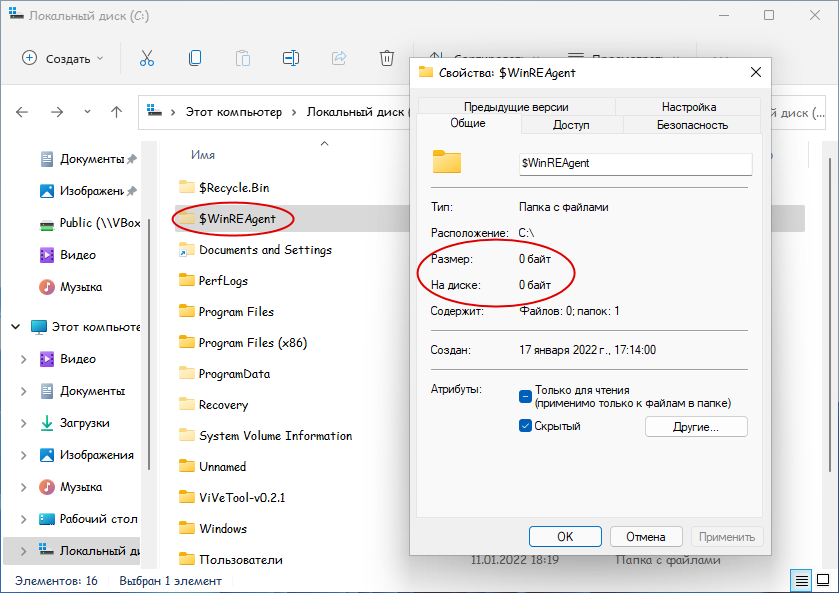
Task: Confirm the dialog with the OK button
Action: point(565,537)
